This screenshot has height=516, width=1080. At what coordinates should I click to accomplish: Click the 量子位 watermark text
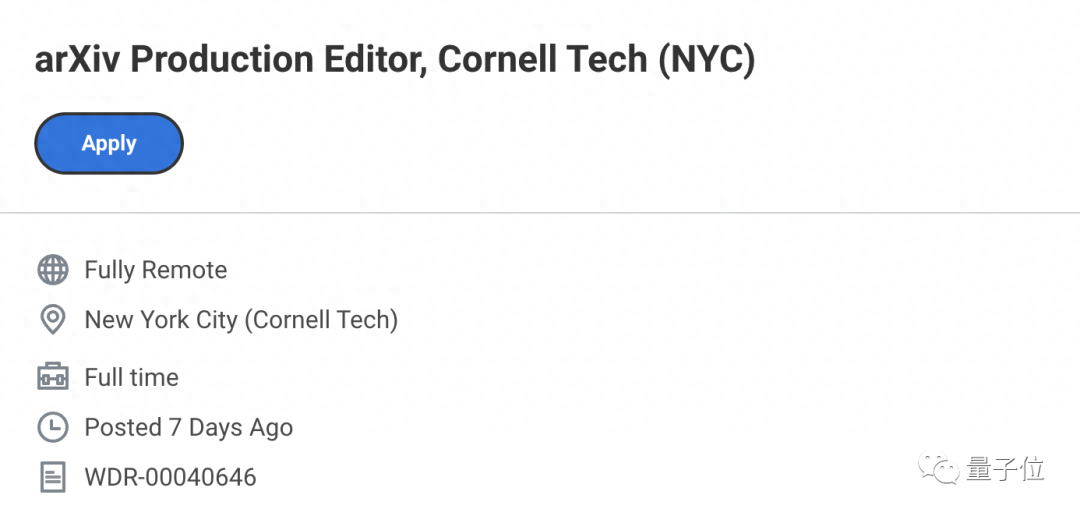(x=1004, y=468)
